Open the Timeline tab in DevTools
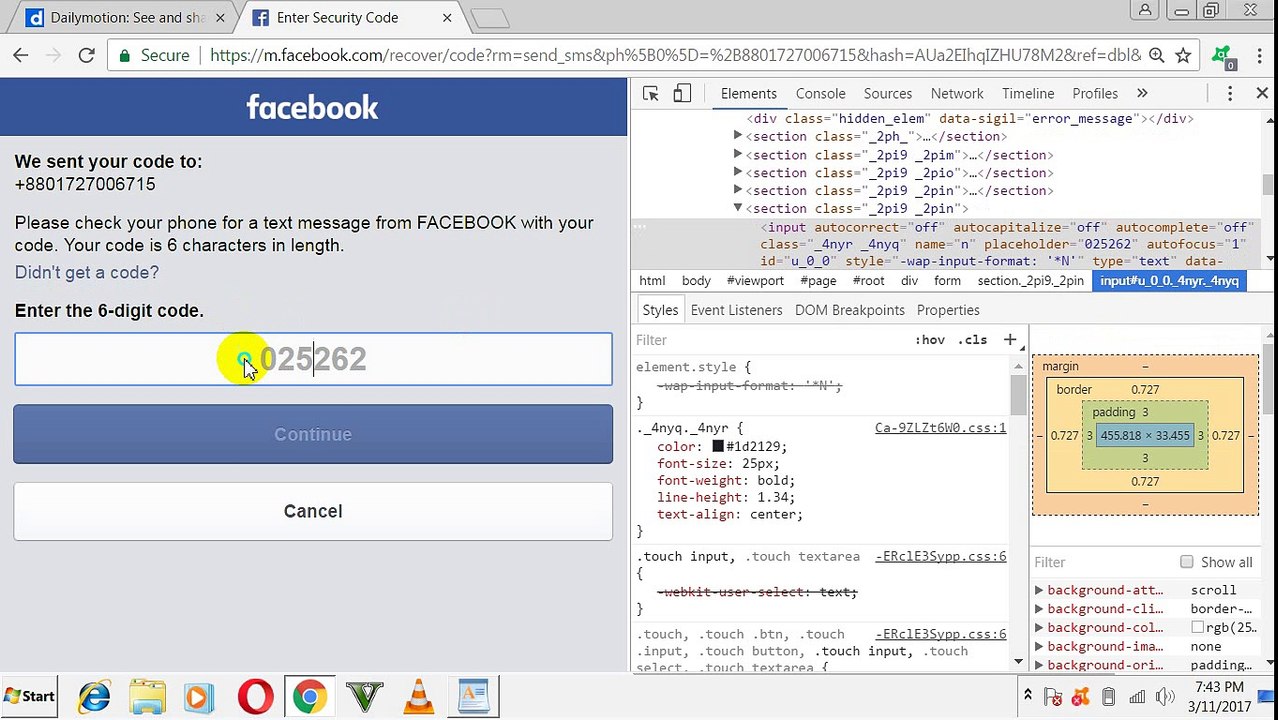Image resolution: width=1278 pixels, height=720 pixels. pos(1028,93)
